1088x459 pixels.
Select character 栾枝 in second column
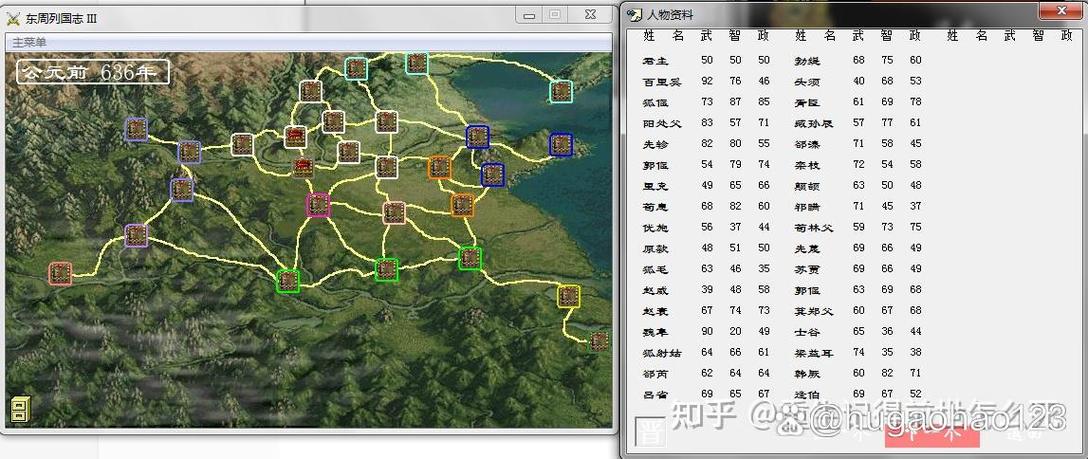(806, 165)
